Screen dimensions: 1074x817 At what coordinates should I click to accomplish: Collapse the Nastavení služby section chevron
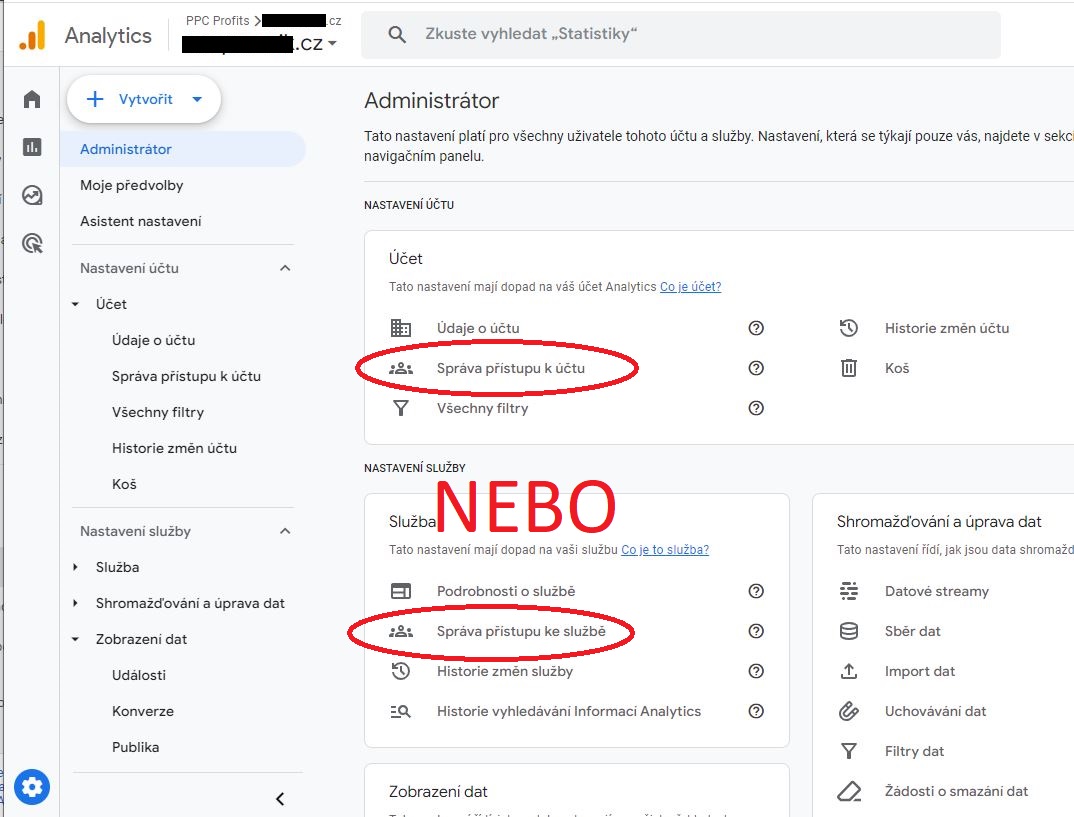click(x=286, y=531)
